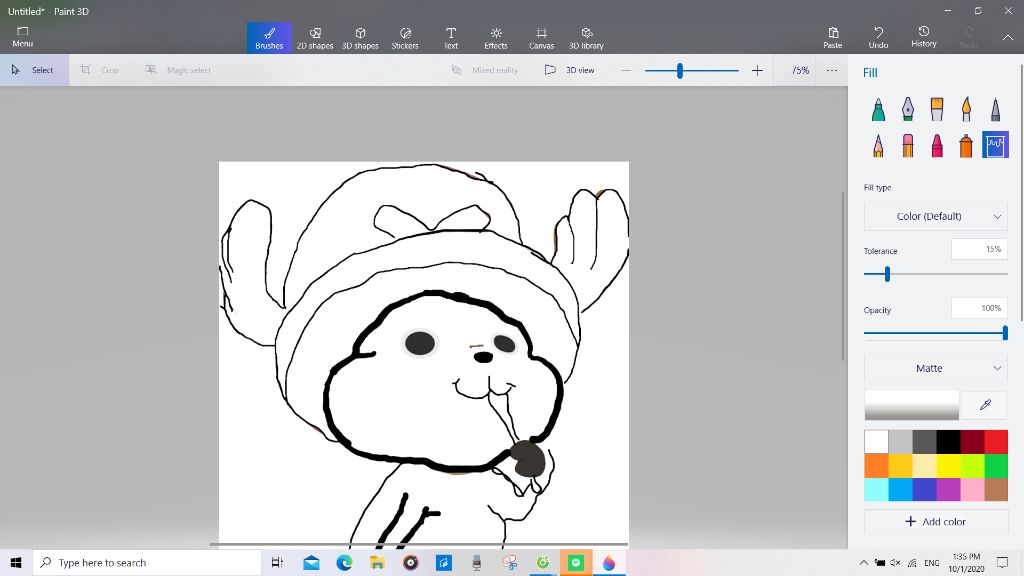Open the Brushes tab
This screenshot has width=1024, height=576.
click(x=269, y=38)
